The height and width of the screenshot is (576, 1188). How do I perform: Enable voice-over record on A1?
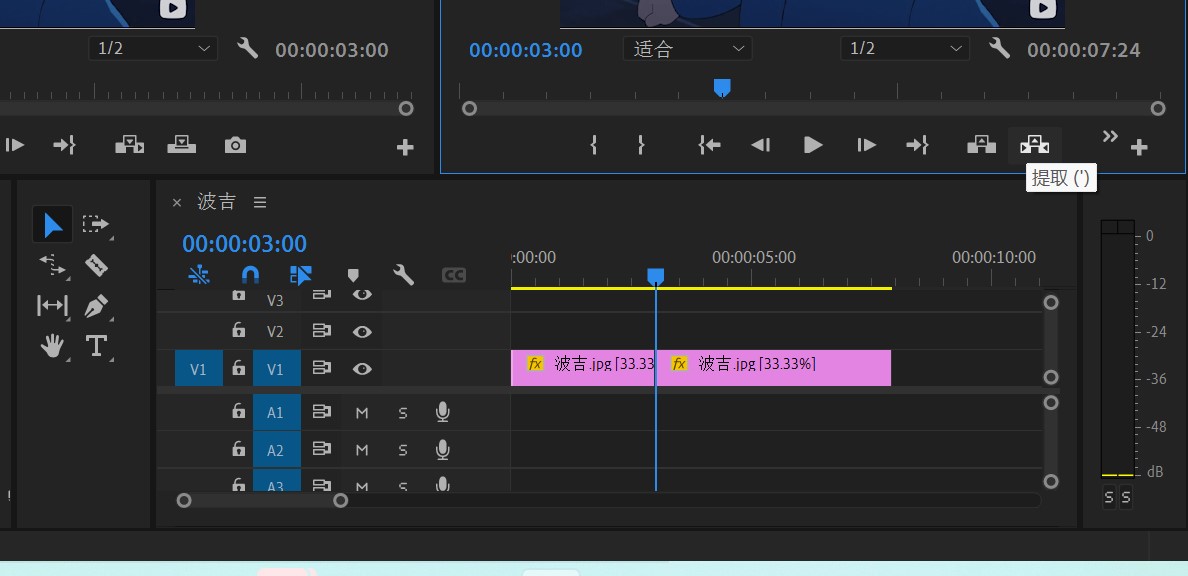click(x=443, y=412)
